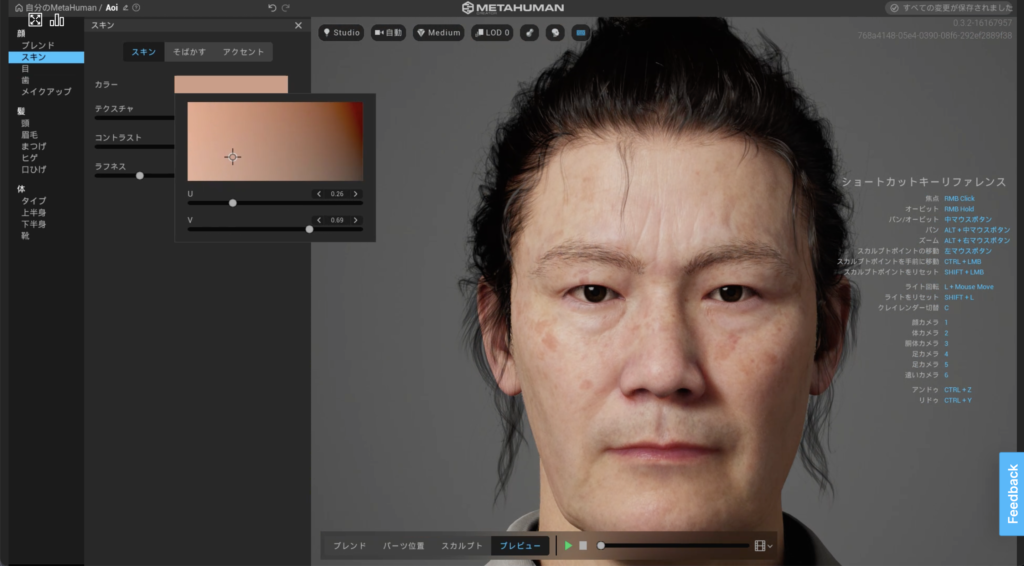Select 下半身 in the left sidebar
The image size is (1024, 566).
coord(33,224)
